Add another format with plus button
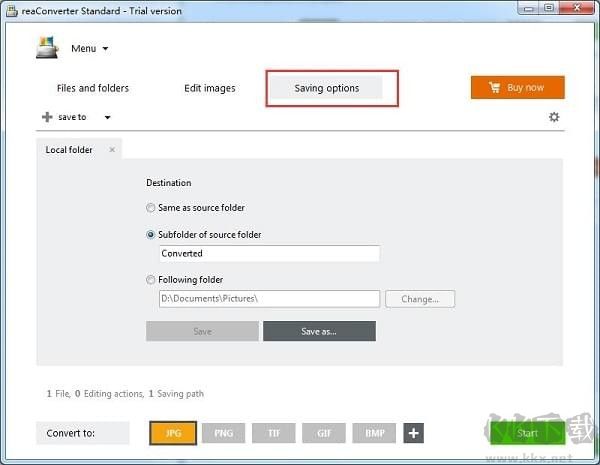Screen dimensions: 600x465 pos(413,433)
